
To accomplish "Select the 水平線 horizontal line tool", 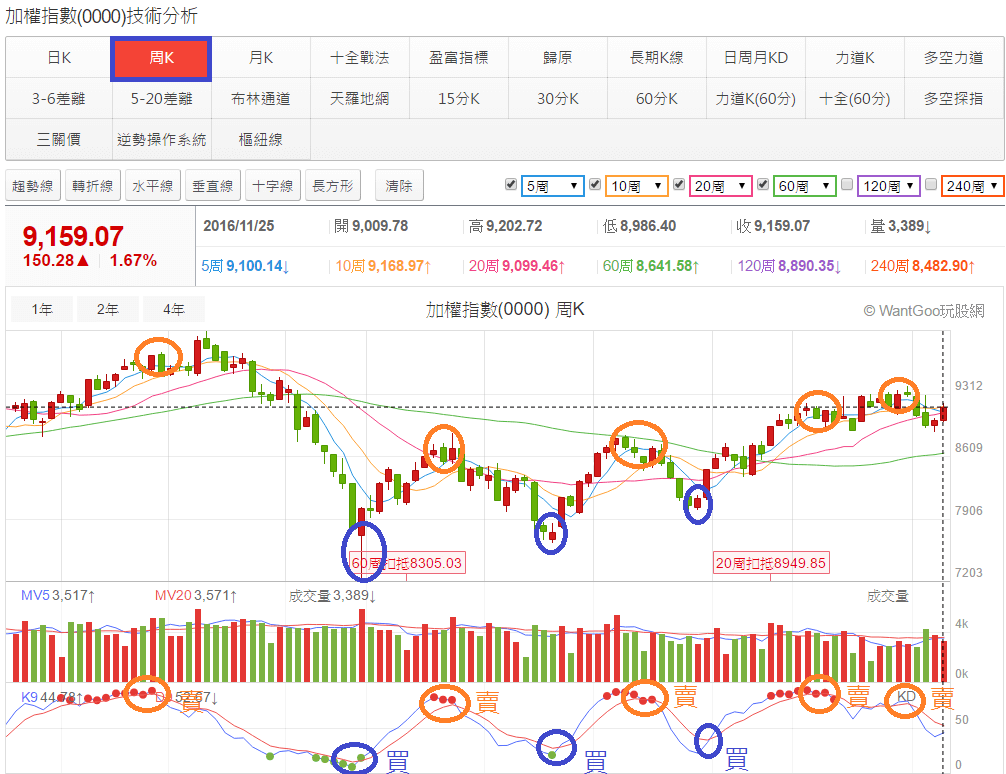I will 150,184.
